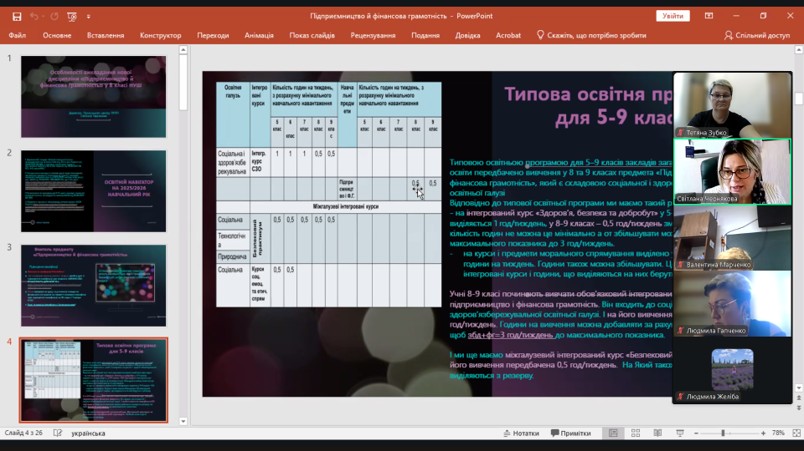Switch to Reading view icon

point(657,433)
